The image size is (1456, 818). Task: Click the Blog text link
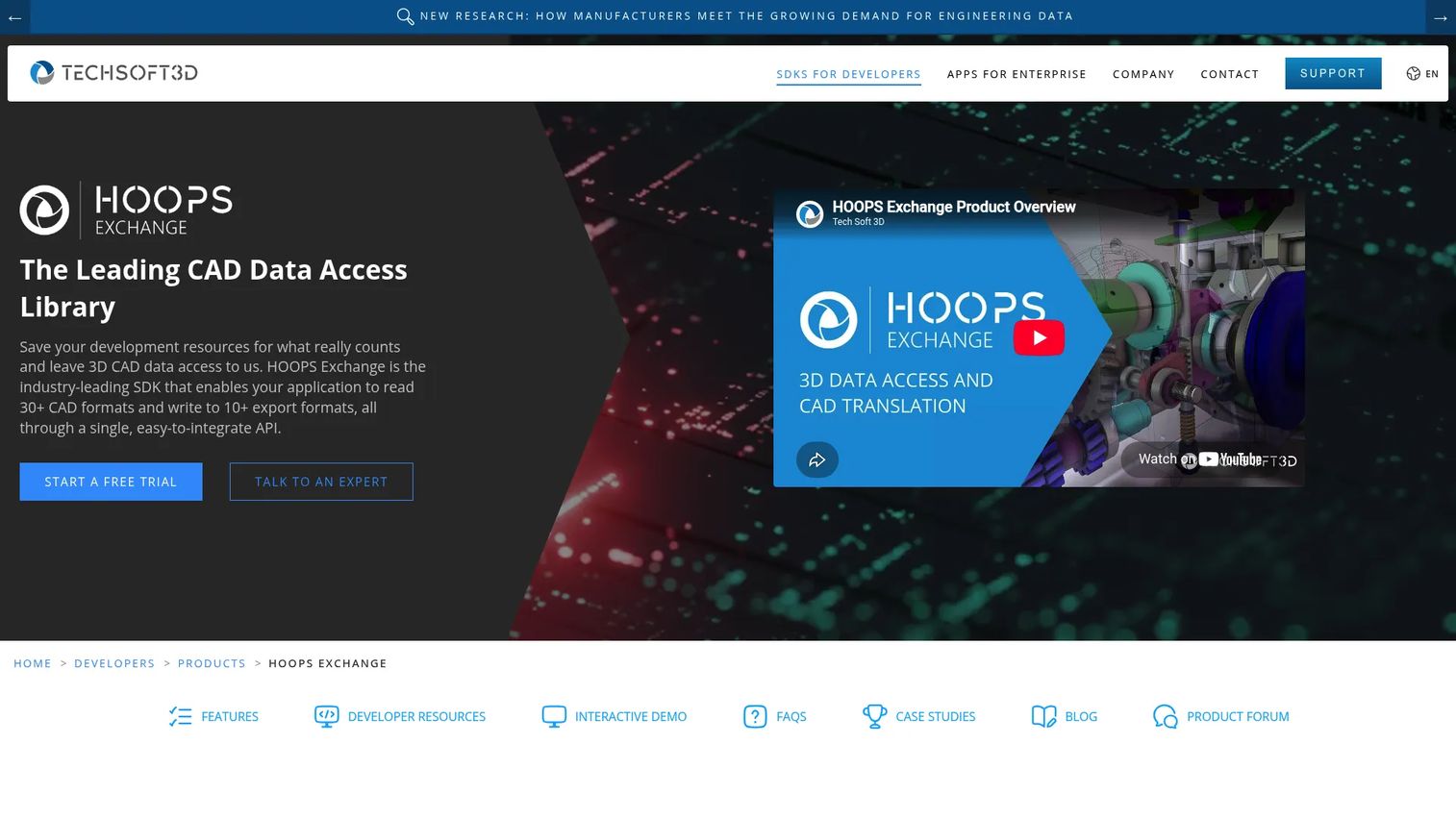tap(1081, 716)
